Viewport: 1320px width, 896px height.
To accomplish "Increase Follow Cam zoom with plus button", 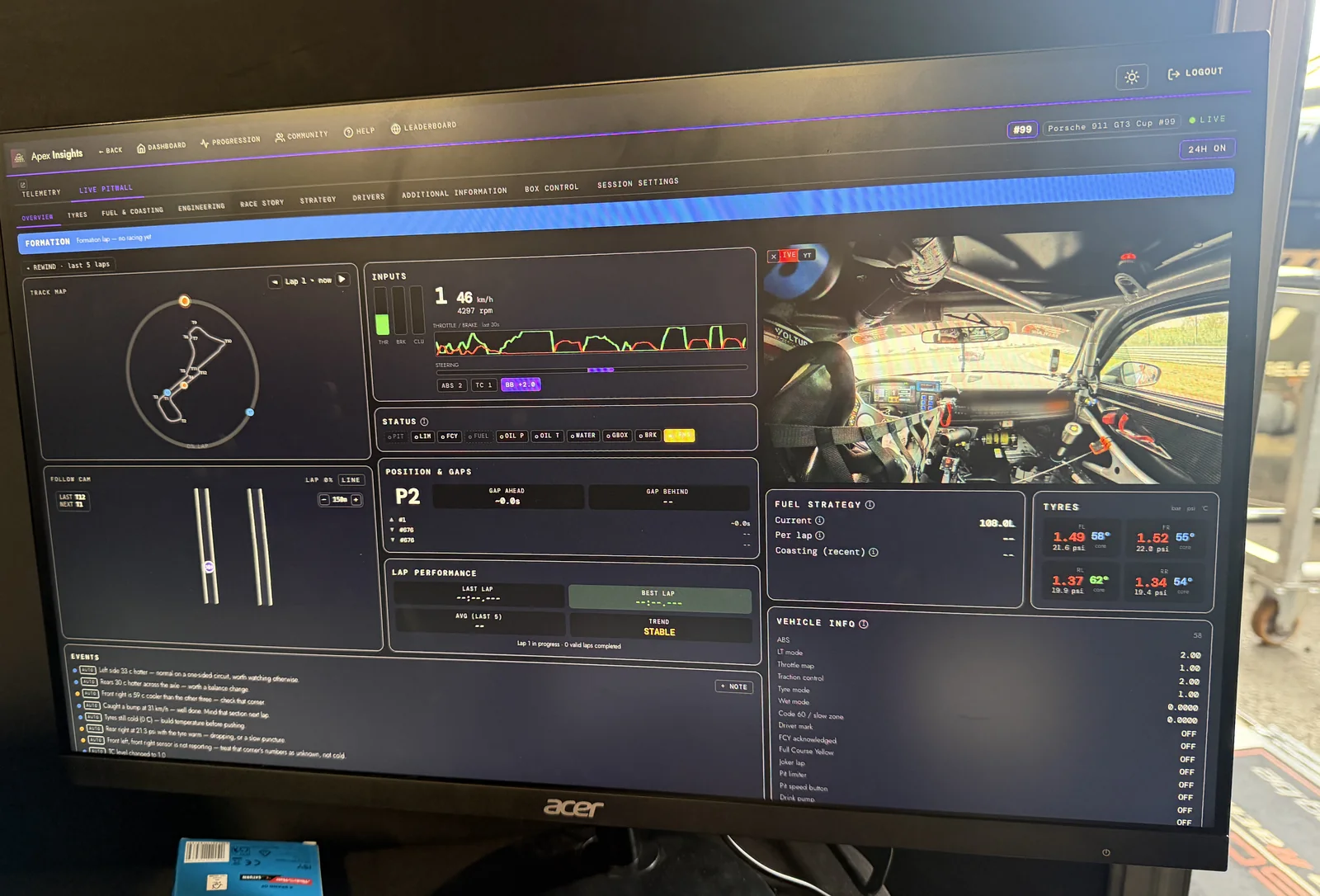I will coord(356,500).
